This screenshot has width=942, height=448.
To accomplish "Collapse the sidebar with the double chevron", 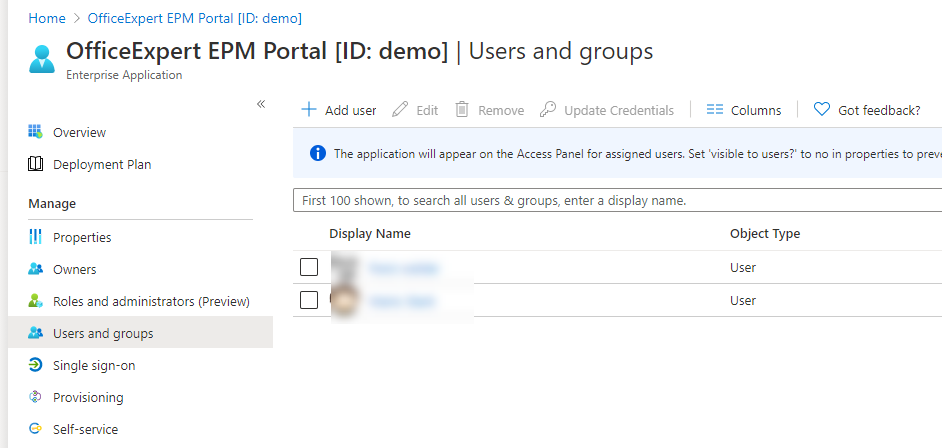I will 261,104.
